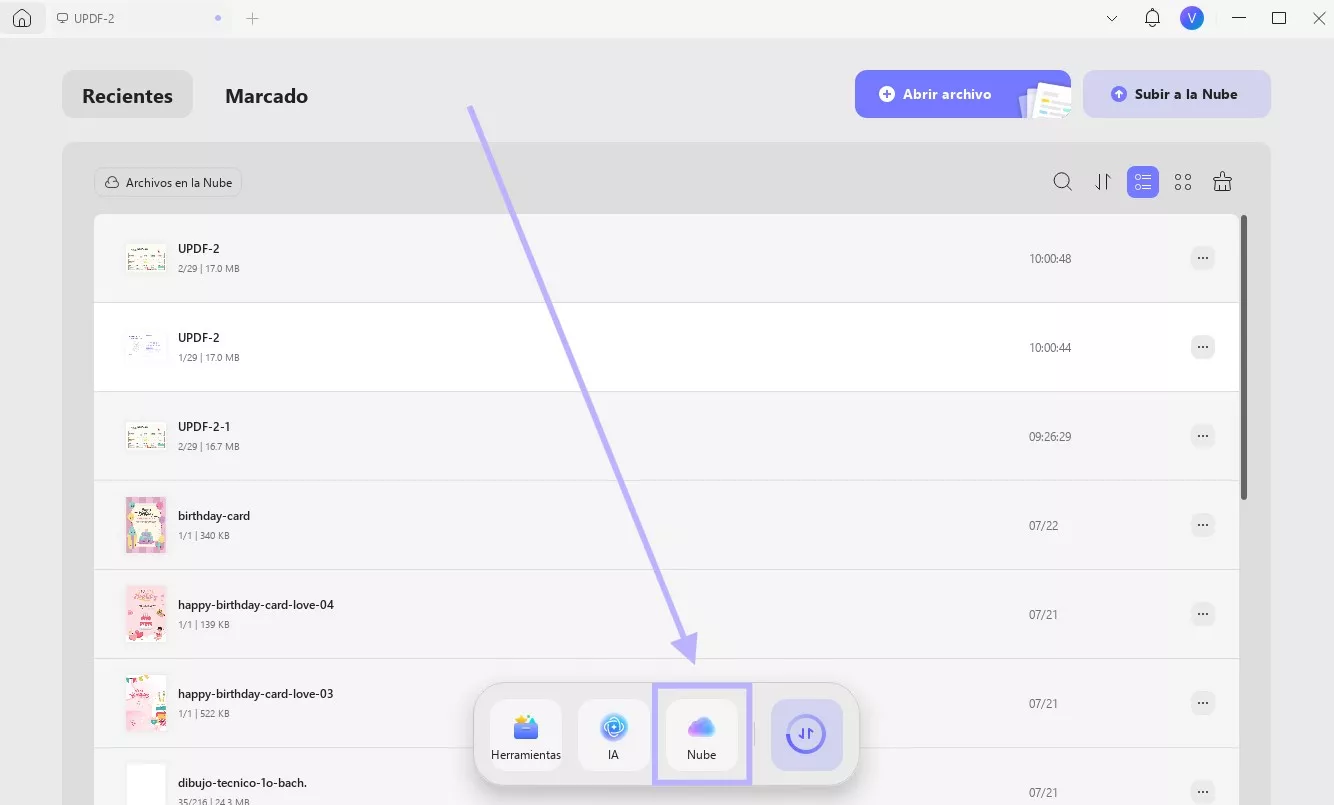Open happy-birthday-card-love-03 thumbnail
This screenshot has height=805, width=1334.
coord(146,703)
